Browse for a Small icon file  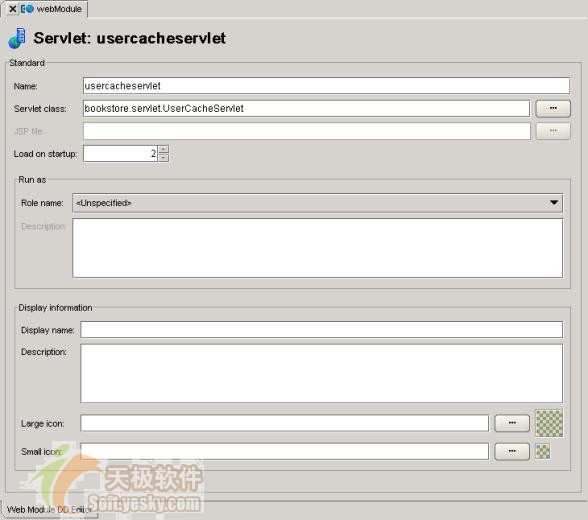(512, 451)
